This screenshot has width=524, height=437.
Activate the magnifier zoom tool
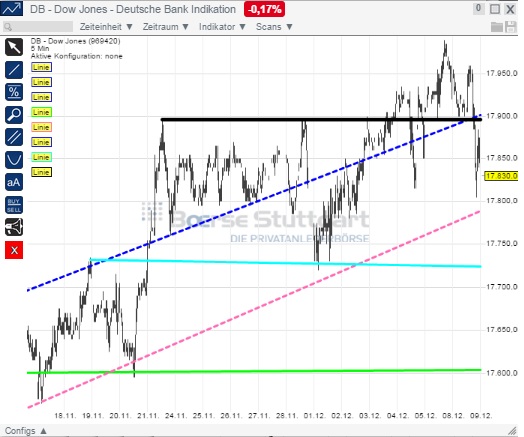coord(14,115)
